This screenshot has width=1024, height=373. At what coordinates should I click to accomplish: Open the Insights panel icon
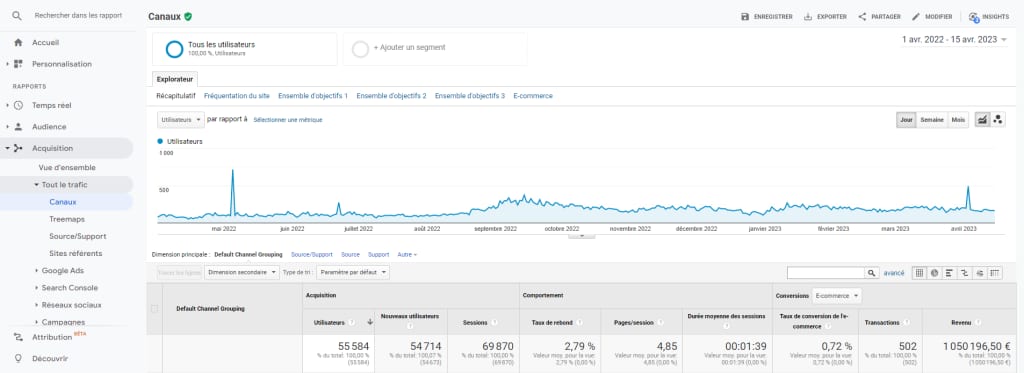(x=974, y=17)
